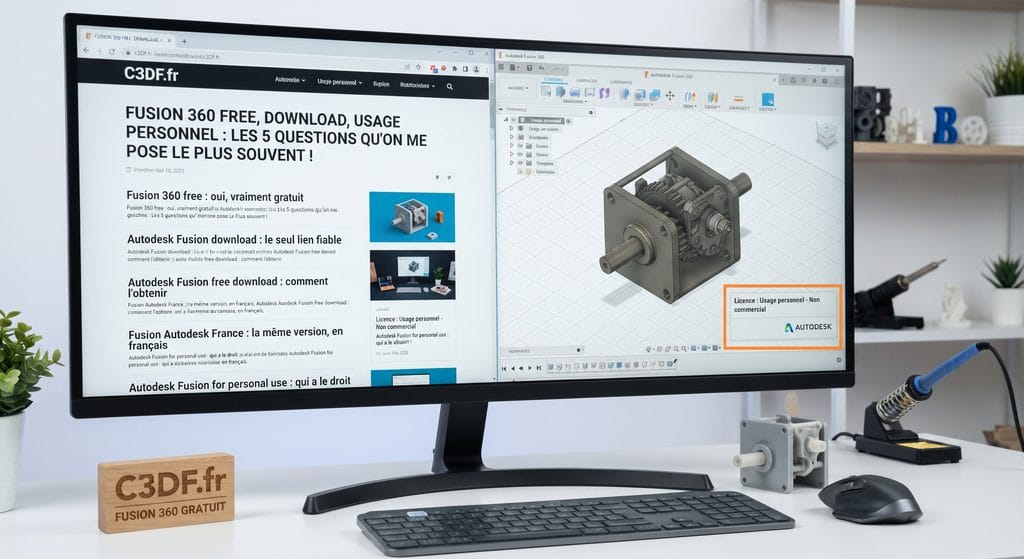Switch to the Surface ribbon tab
1024x559 pixels.
[x=586, y=80]
